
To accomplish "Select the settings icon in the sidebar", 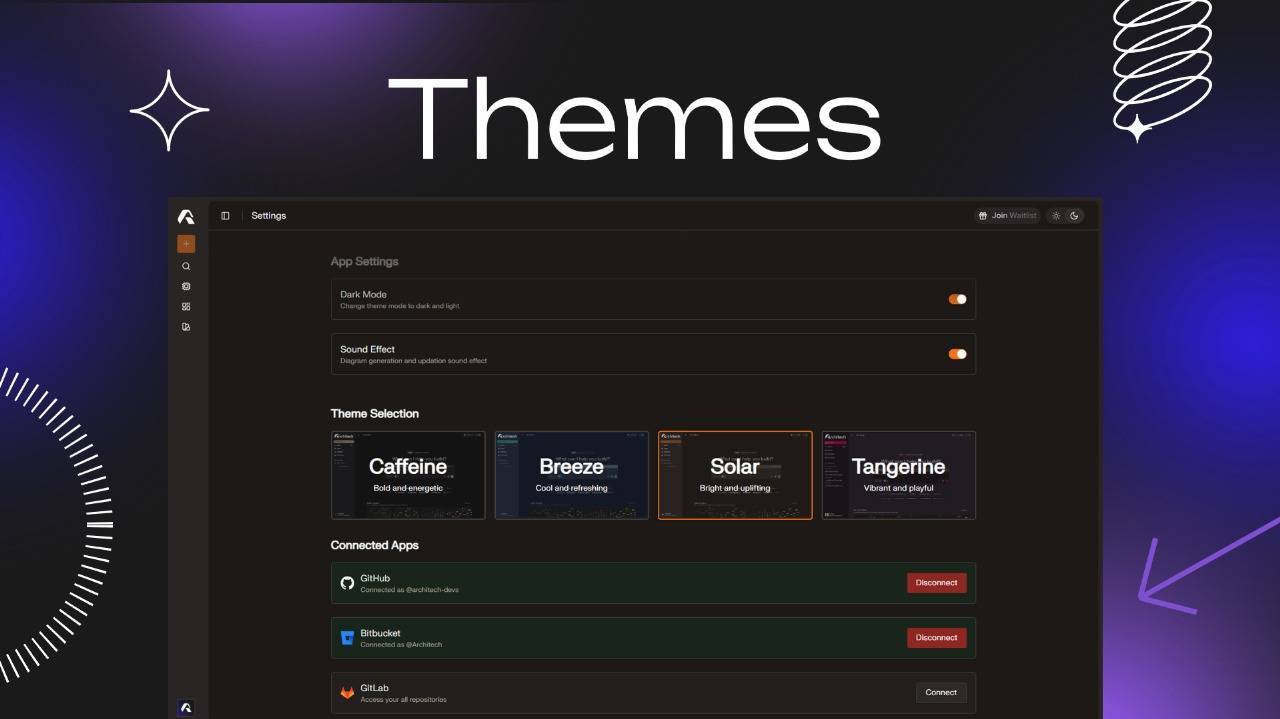I will tap(186, 286).
